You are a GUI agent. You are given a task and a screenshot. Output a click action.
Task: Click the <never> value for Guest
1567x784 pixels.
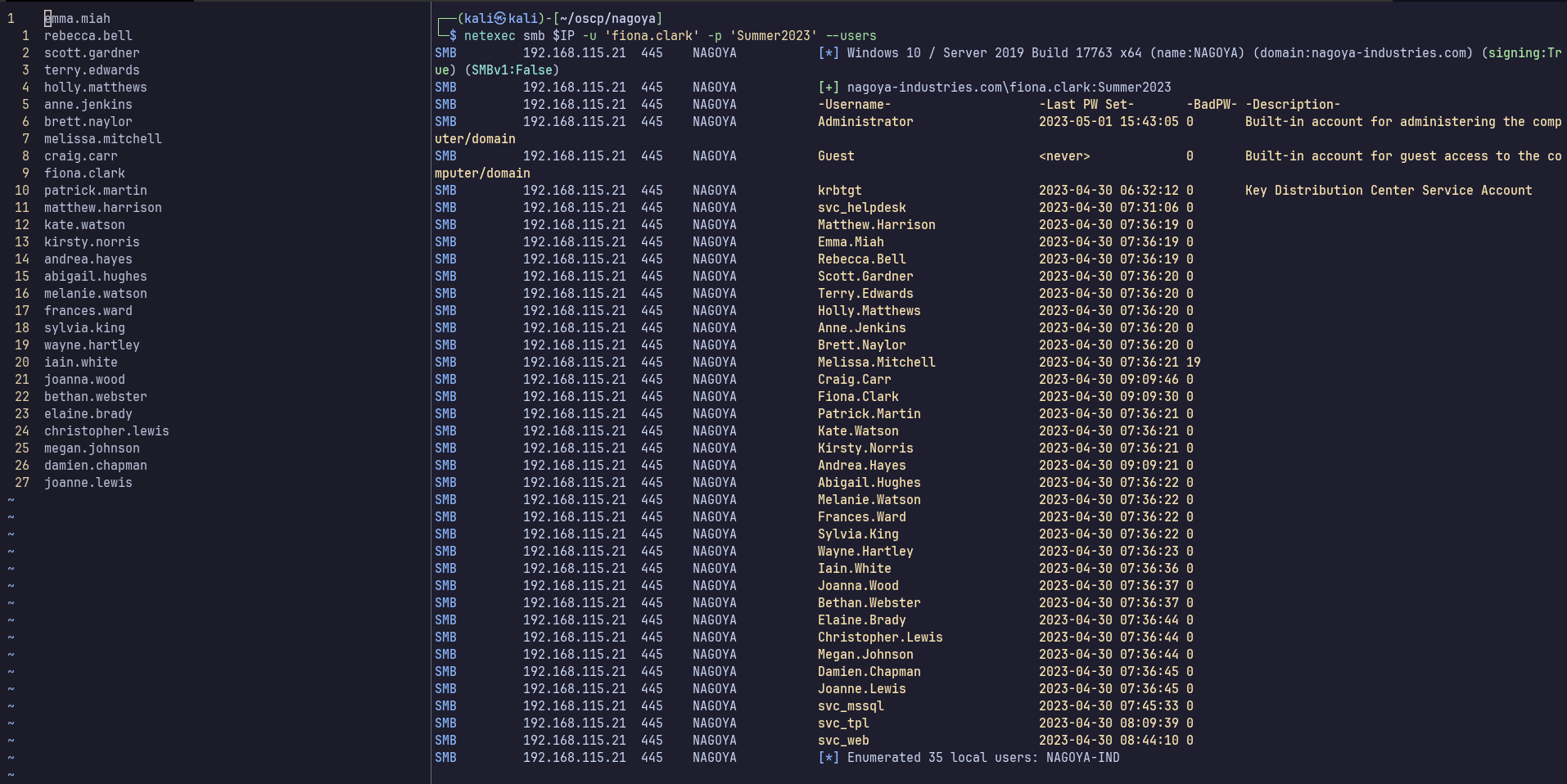pyautogui.click(x=1064, y=155)
